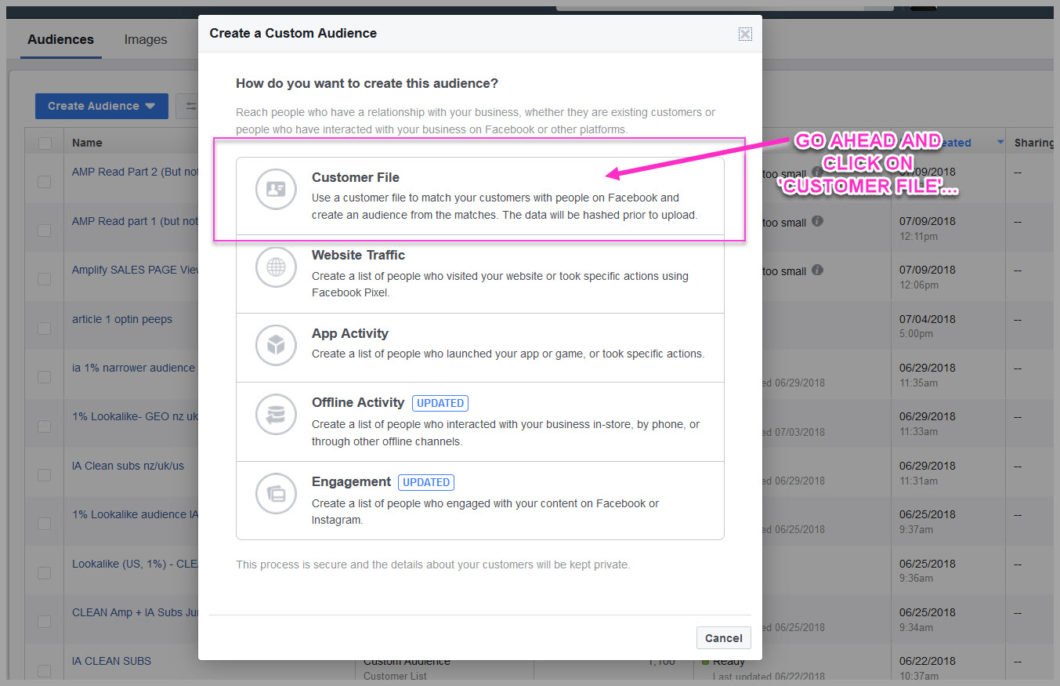
Task: Click the 07/09/2018 12:11pm date cell
Action: point(928,228)
